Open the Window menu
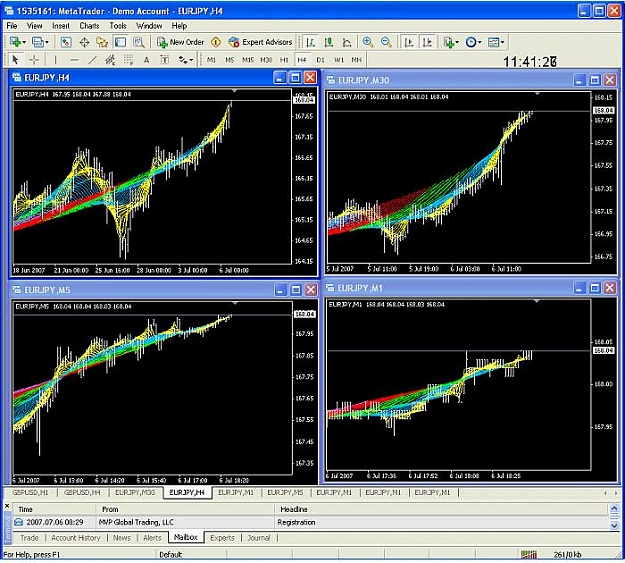Viewport: 625px width, 563px height. 149,26
